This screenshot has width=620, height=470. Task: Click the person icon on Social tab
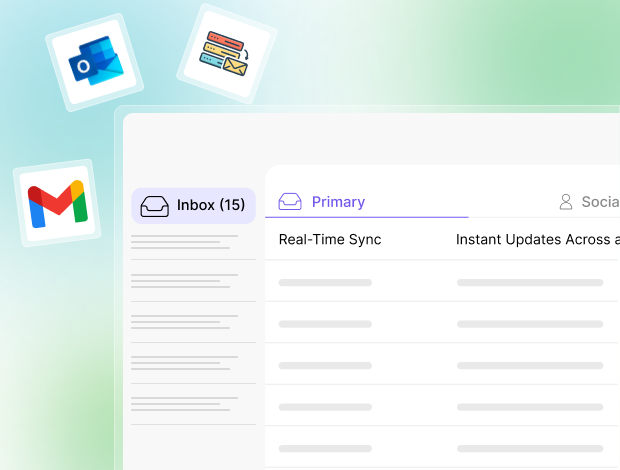tap(566, 202)
